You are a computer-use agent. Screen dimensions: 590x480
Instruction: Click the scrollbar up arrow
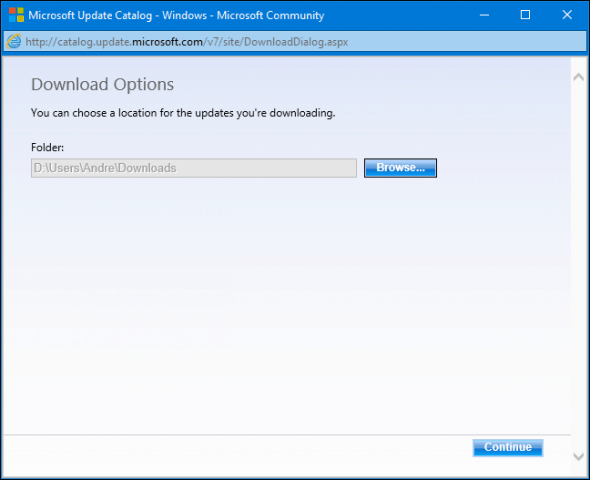tap(578, 77)
